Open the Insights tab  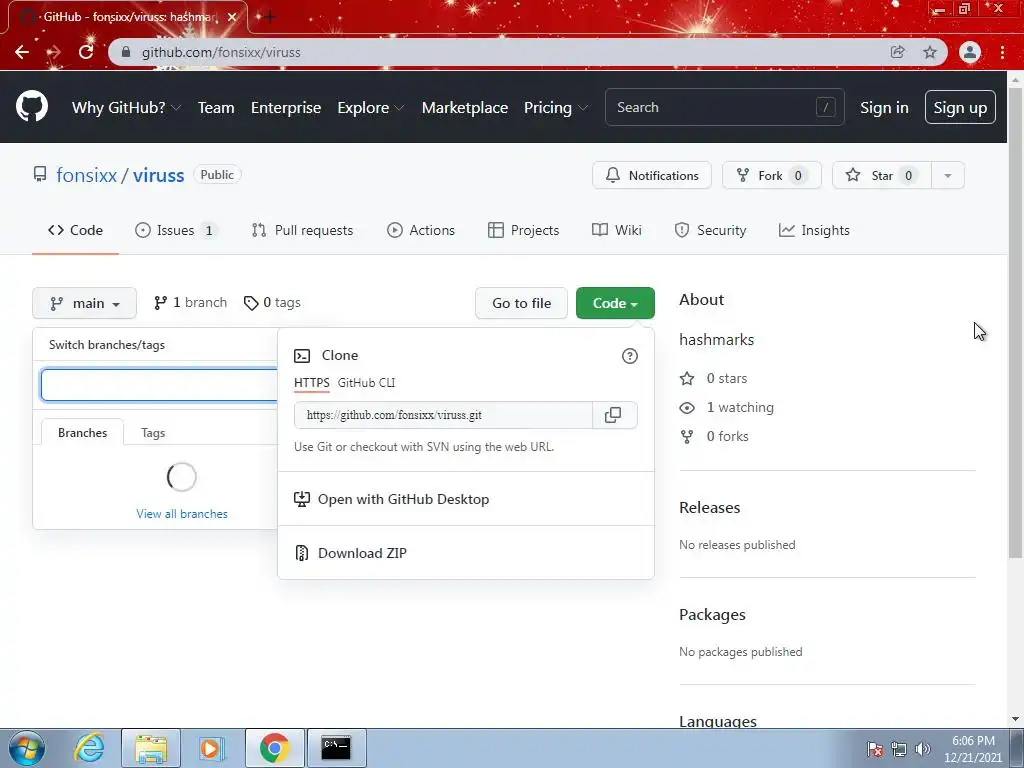814,231
